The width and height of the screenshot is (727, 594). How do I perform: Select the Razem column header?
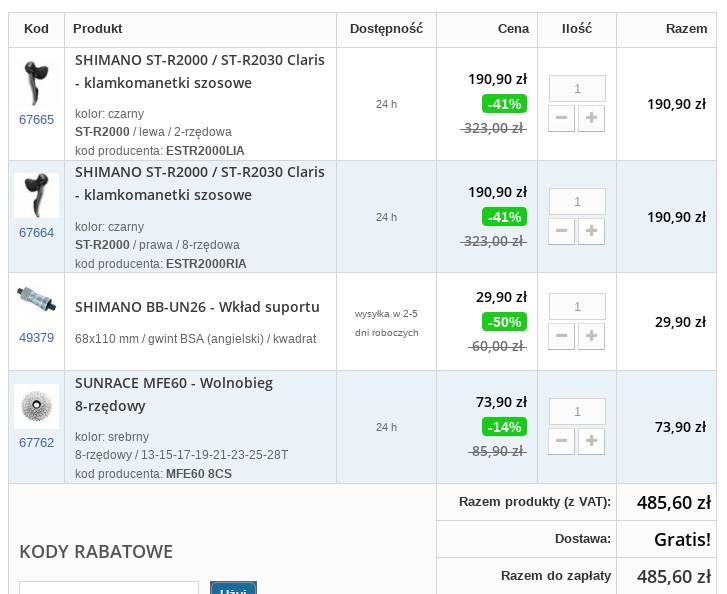(x=687, y=29)
